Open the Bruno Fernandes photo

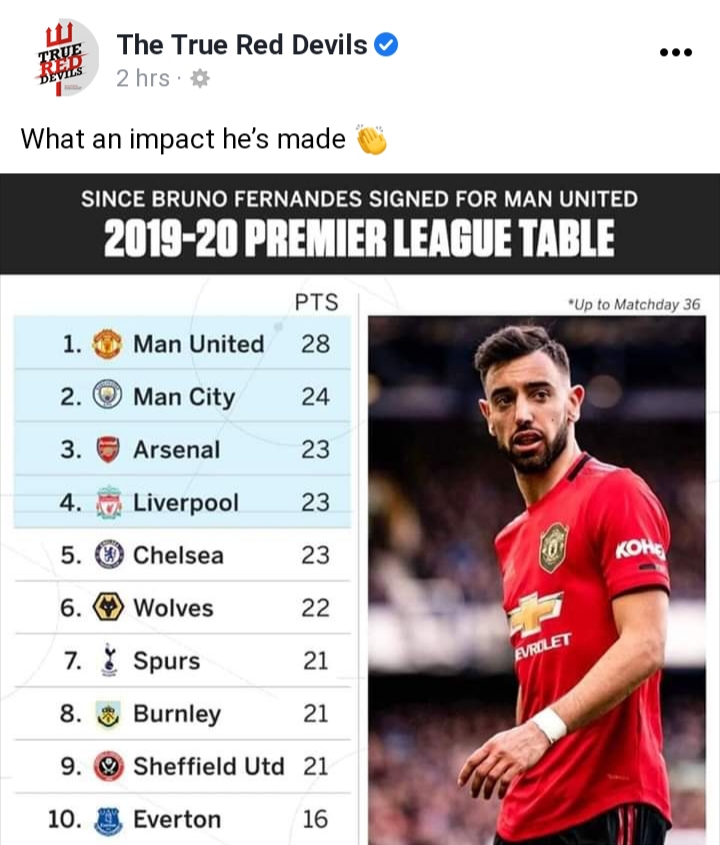coord(537,580)
